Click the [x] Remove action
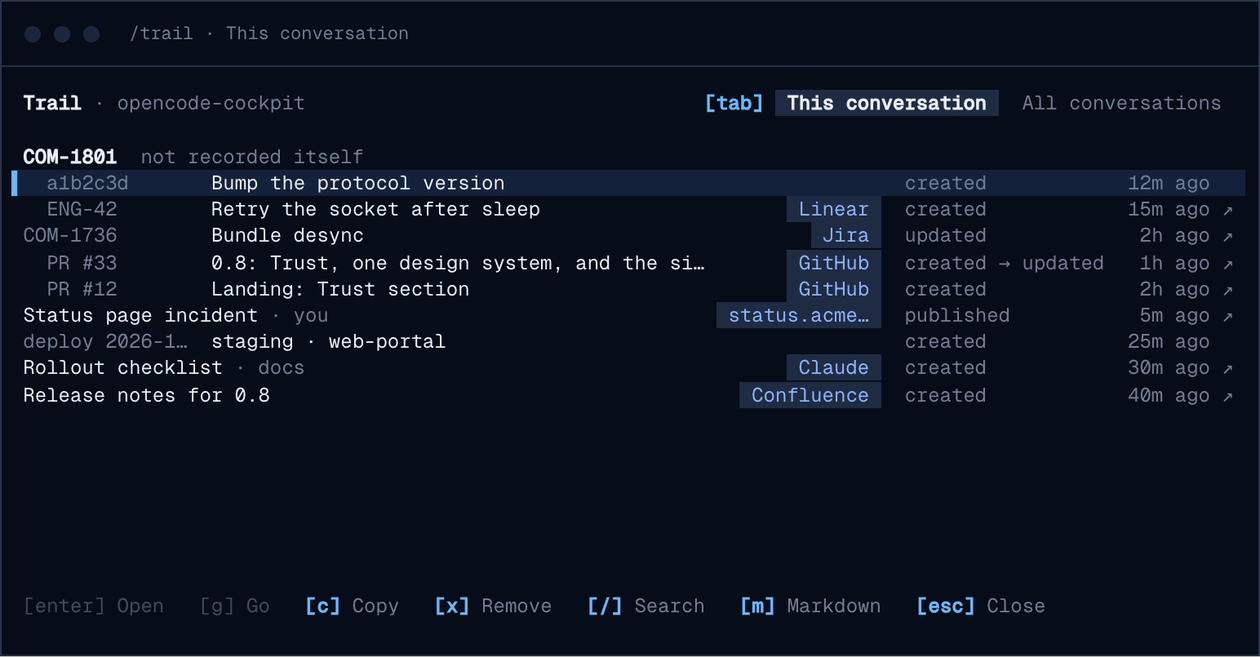Screen dimensions: 1260x658 coord(493,606)
